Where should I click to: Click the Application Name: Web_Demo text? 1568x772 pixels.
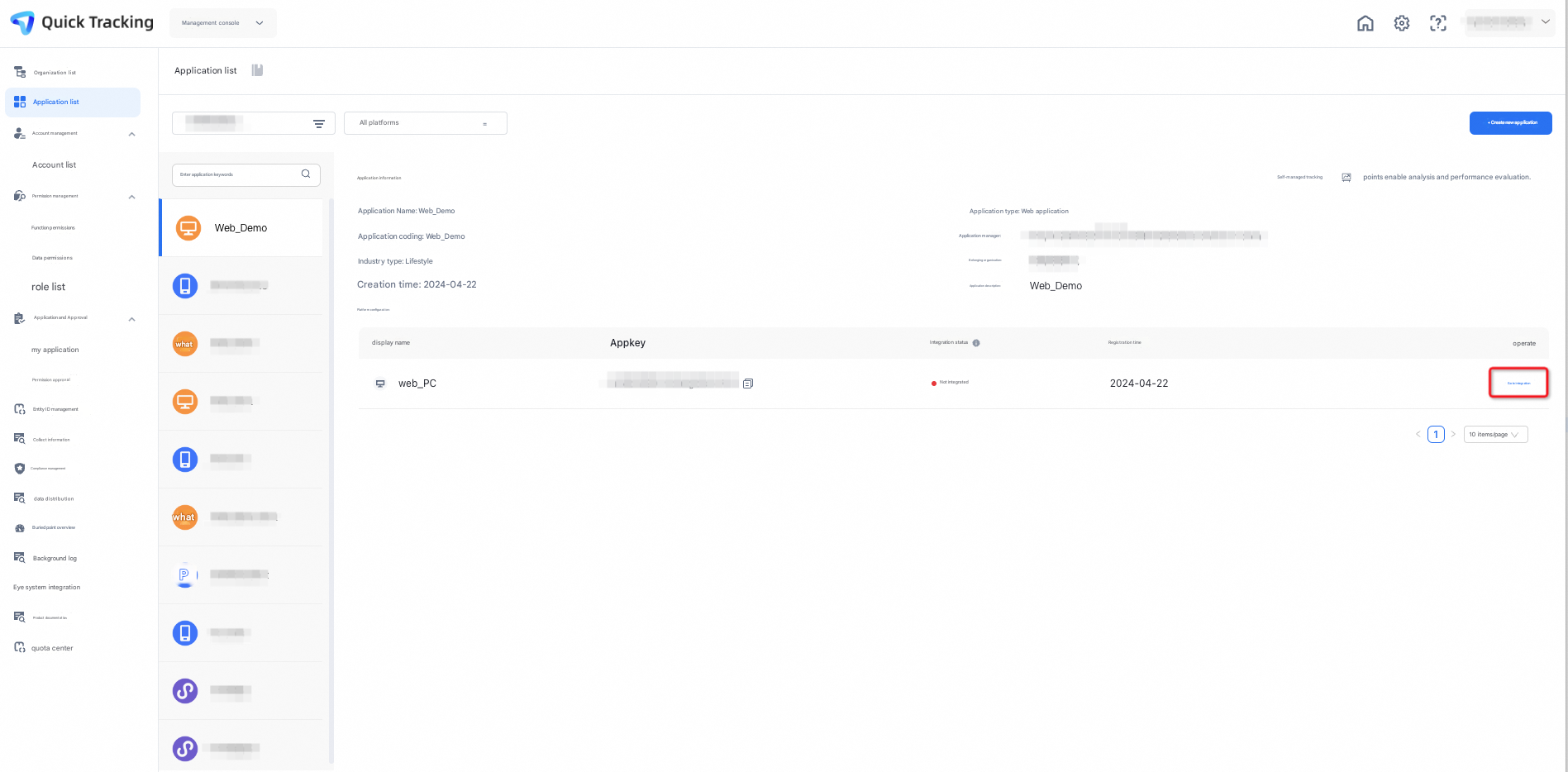(x=407, y=211)
